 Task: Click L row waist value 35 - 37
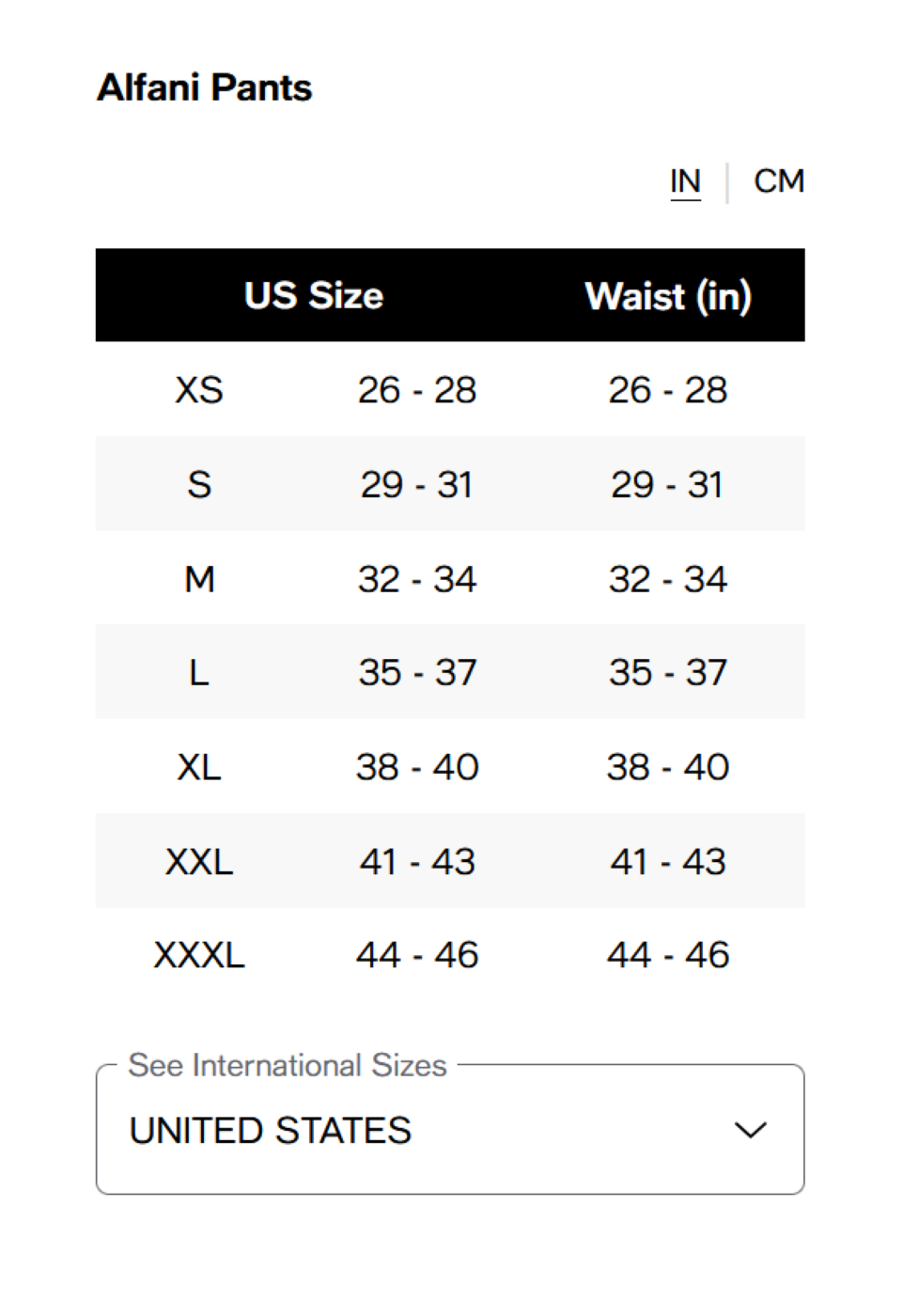point(667,673)
